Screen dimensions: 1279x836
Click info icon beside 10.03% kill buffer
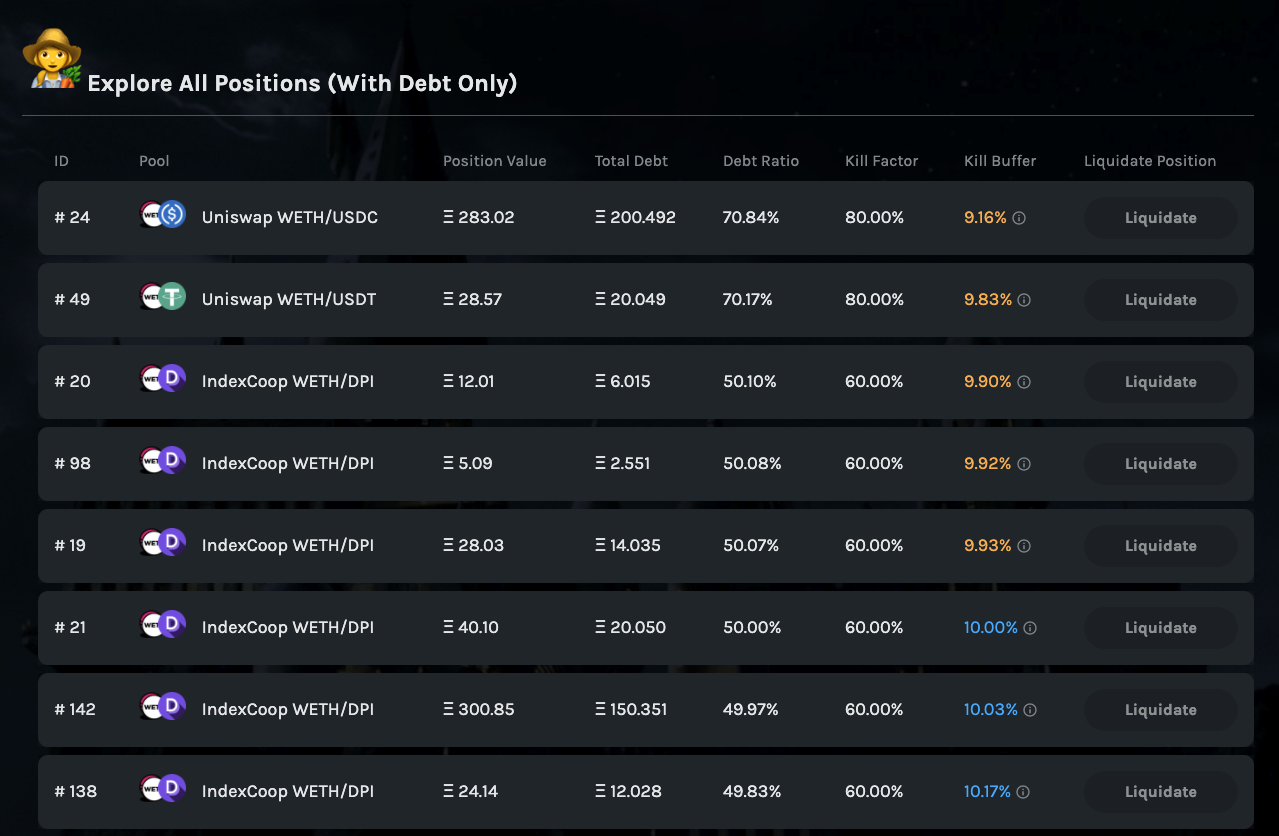(1030, 710)
